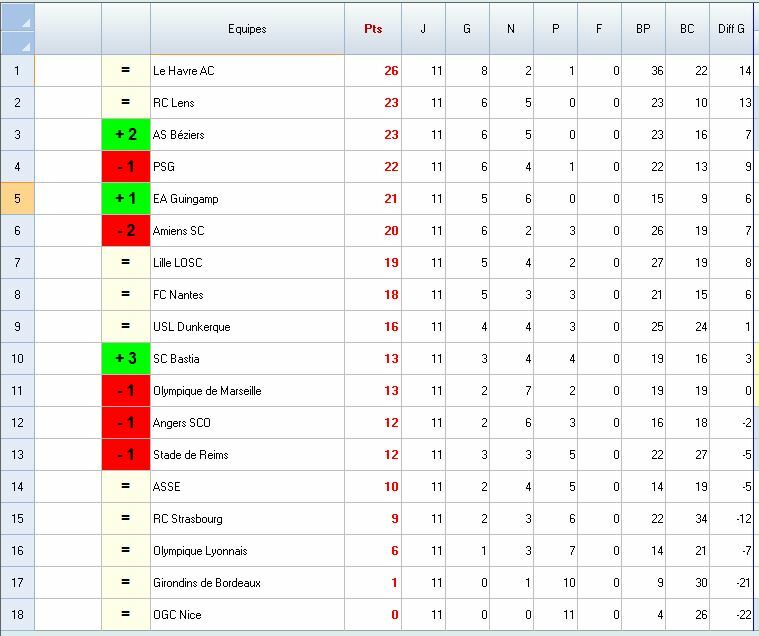Click the green +3 cell beside SC Bastia
This screenshot has width=759, height=636.
(126, 359)
